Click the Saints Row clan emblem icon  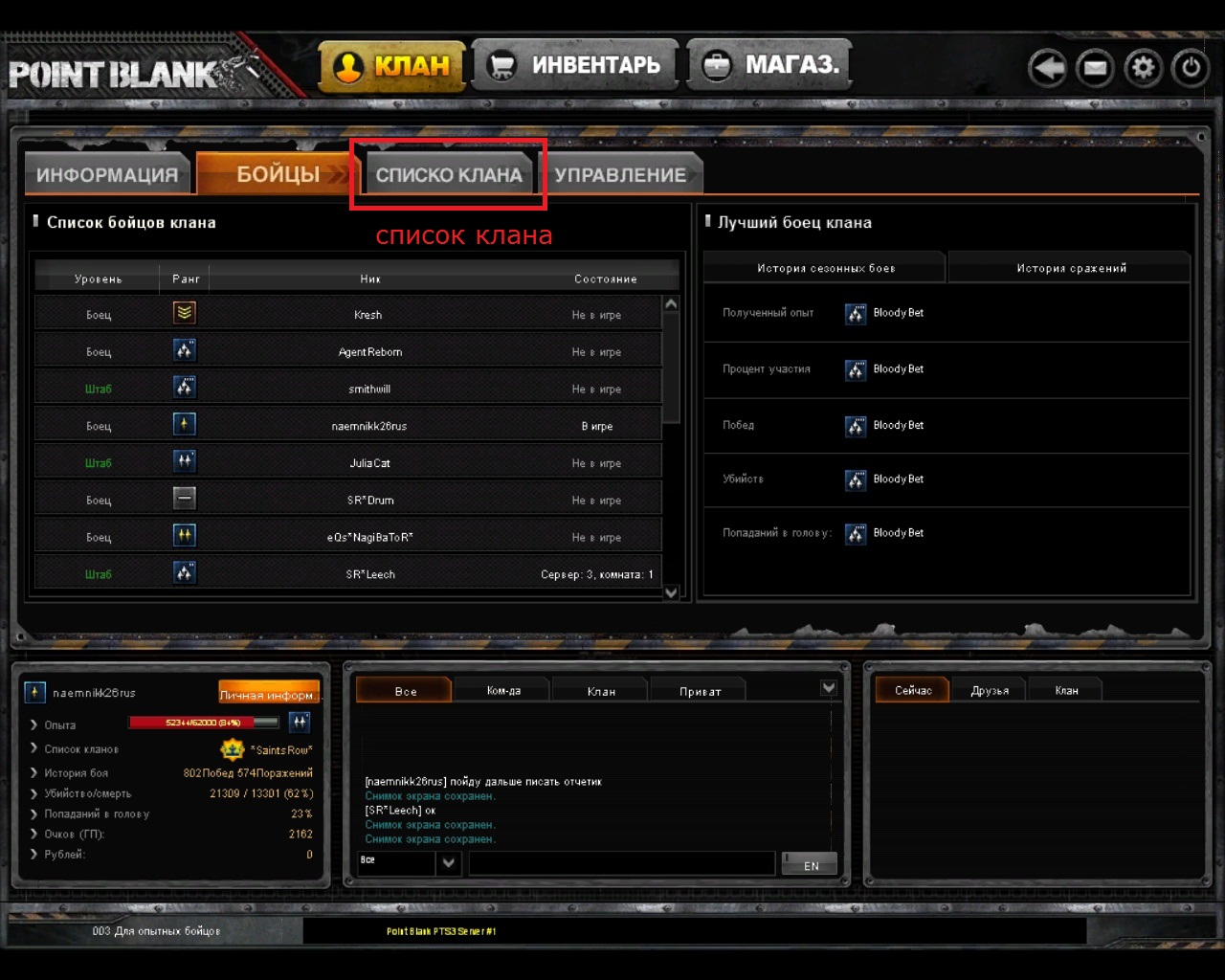(233, 749)
